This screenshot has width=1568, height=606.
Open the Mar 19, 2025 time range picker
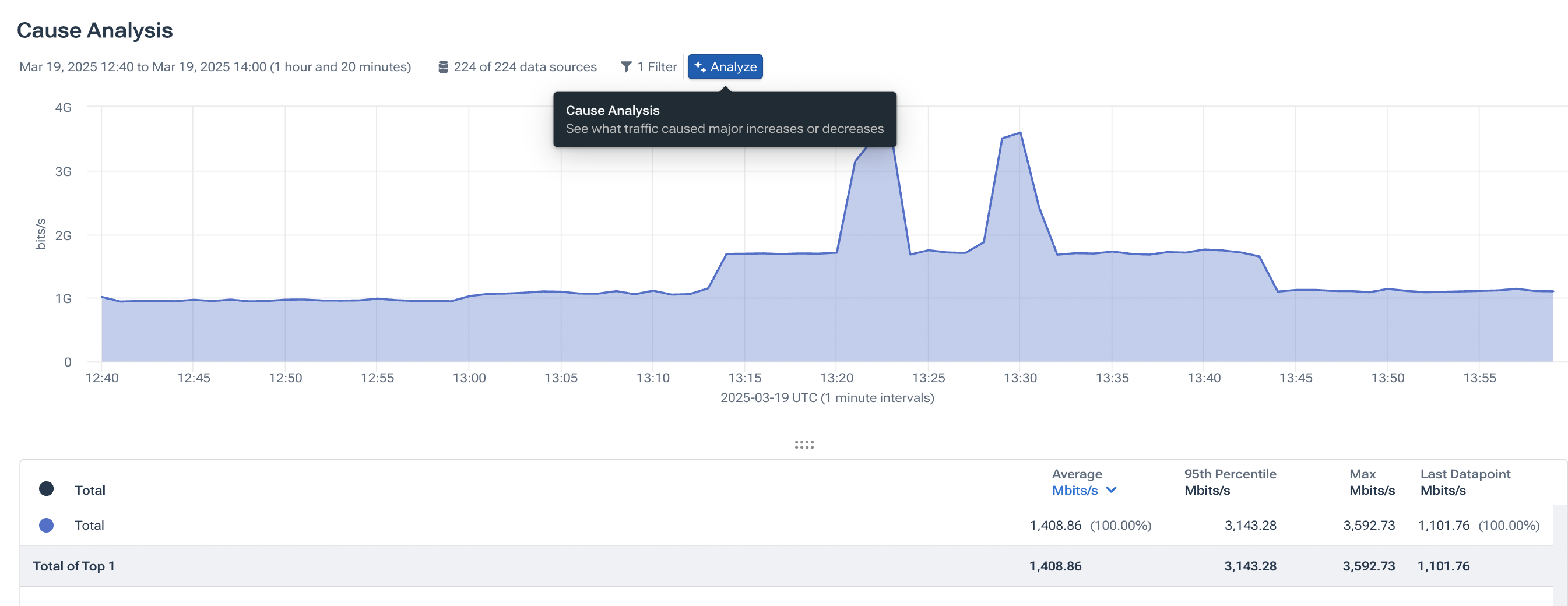tap(215, 67)
